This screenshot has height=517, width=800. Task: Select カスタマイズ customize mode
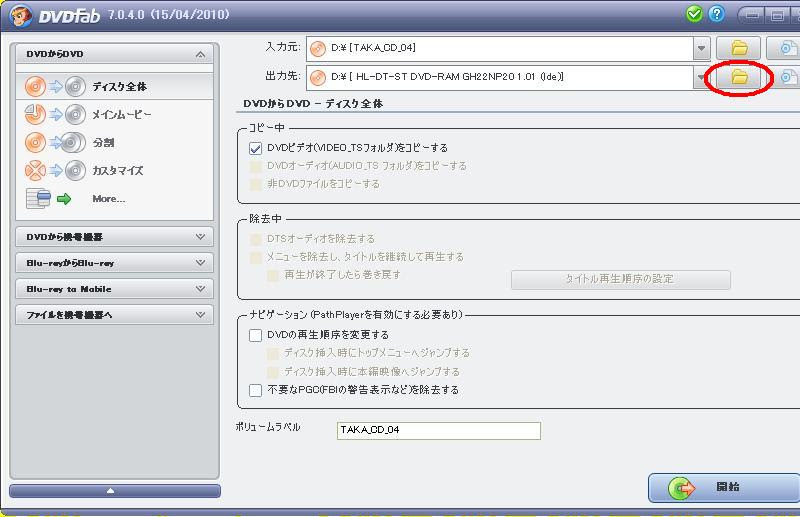[x=114, y=170]
